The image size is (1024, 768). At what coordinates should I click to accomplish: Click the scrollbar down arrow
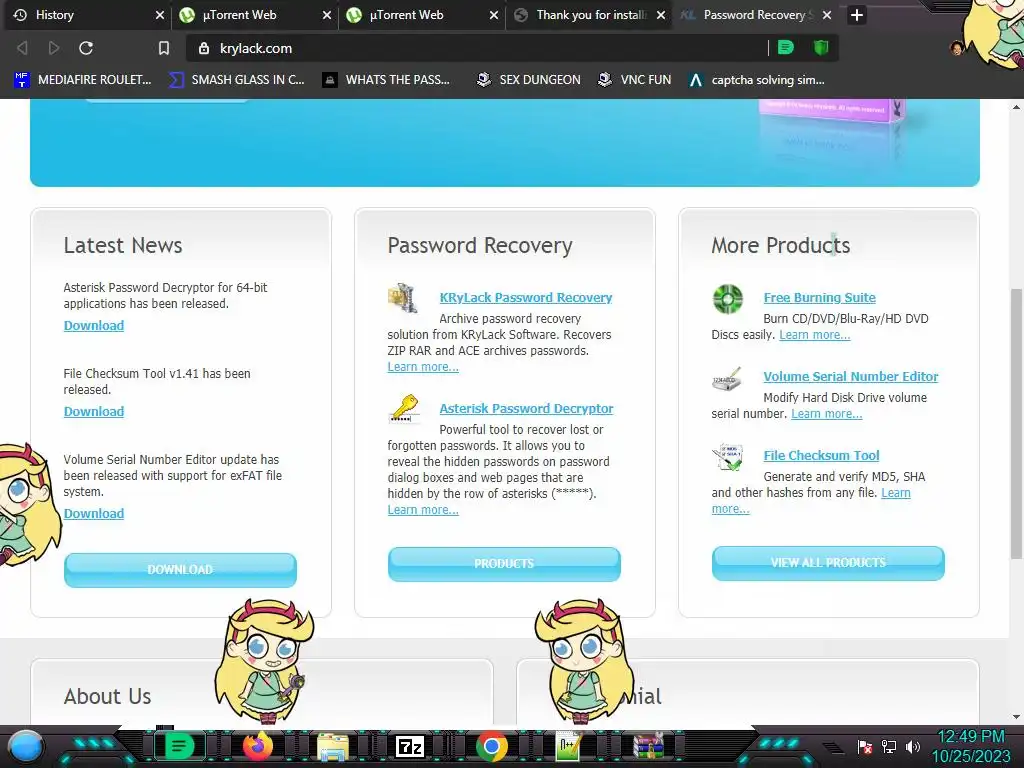[1016, 716]
